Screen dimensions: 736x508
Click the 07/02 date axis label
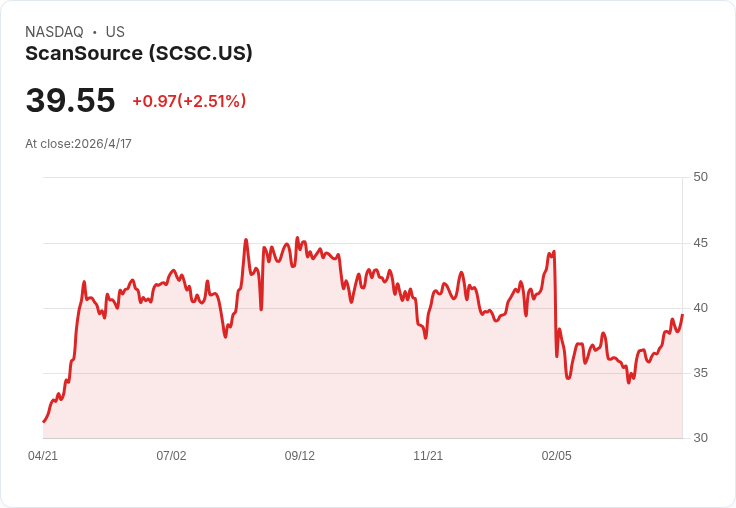(171, 456)
